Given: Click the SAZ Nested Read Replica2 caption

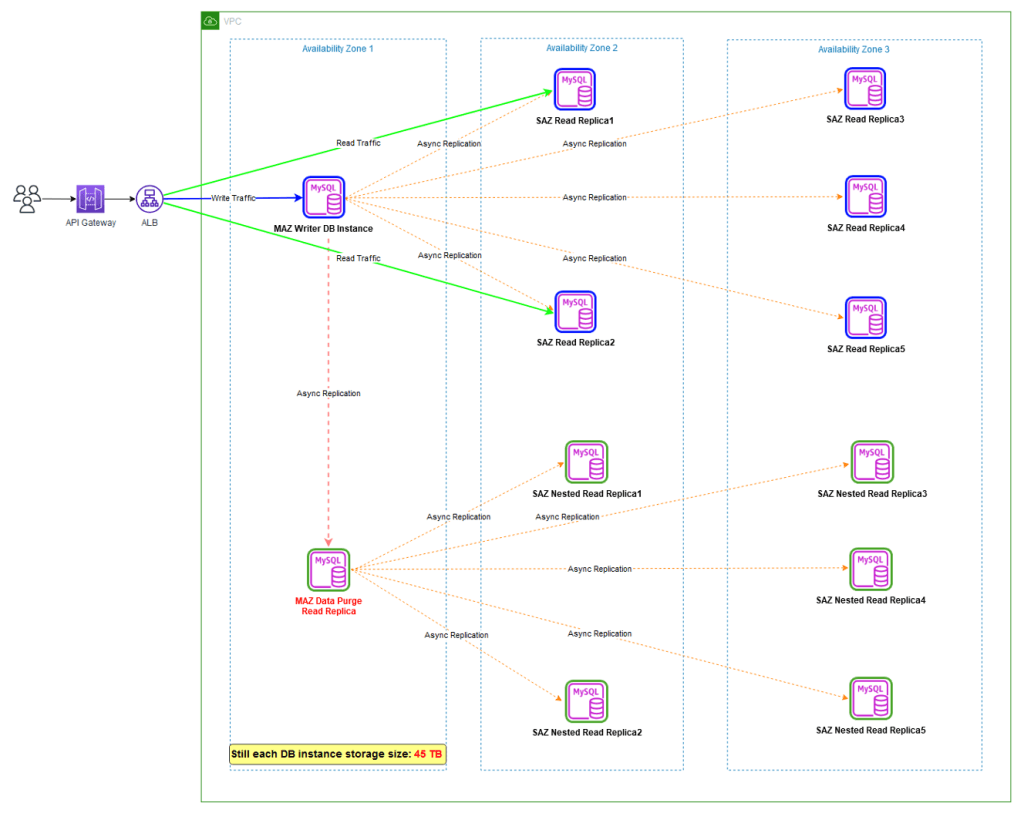Looking at the screenshot, I should (586, 732).
